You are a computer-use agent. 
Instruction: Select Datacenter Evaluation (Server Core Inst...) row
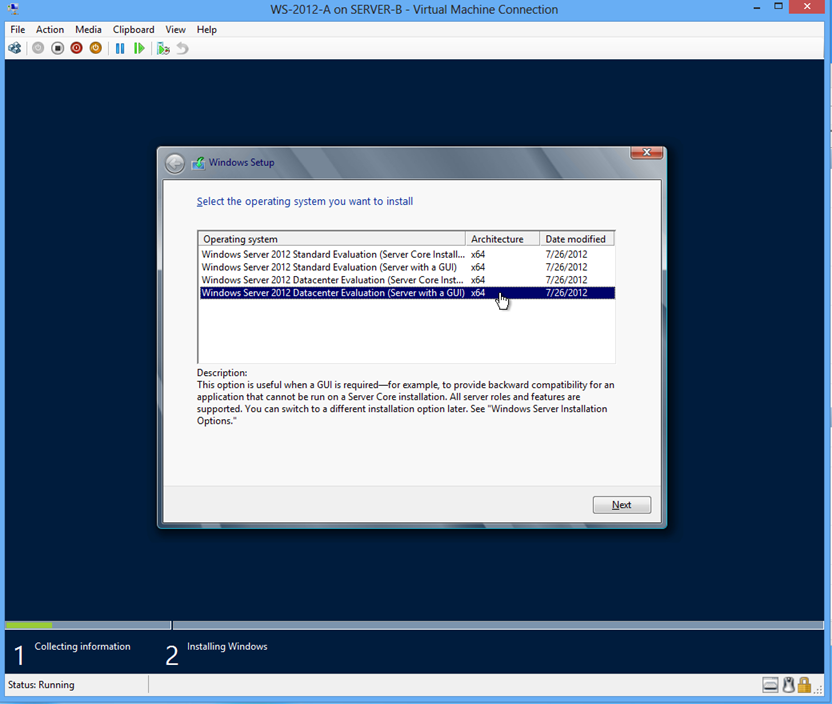pos(407,280)
